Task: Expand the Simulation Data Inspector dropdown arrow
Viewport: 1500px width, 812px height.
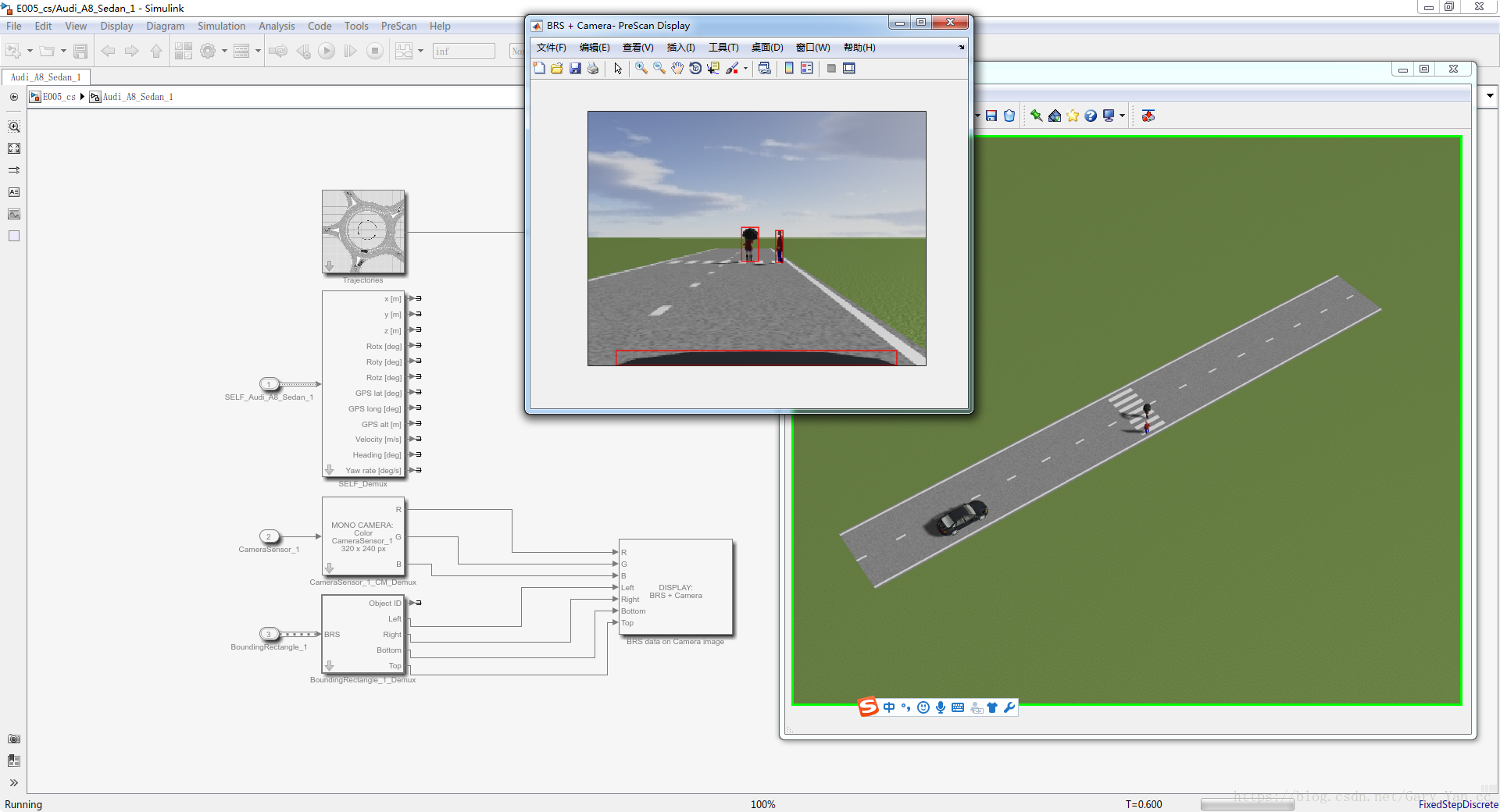Action: (x=420, y=52)
